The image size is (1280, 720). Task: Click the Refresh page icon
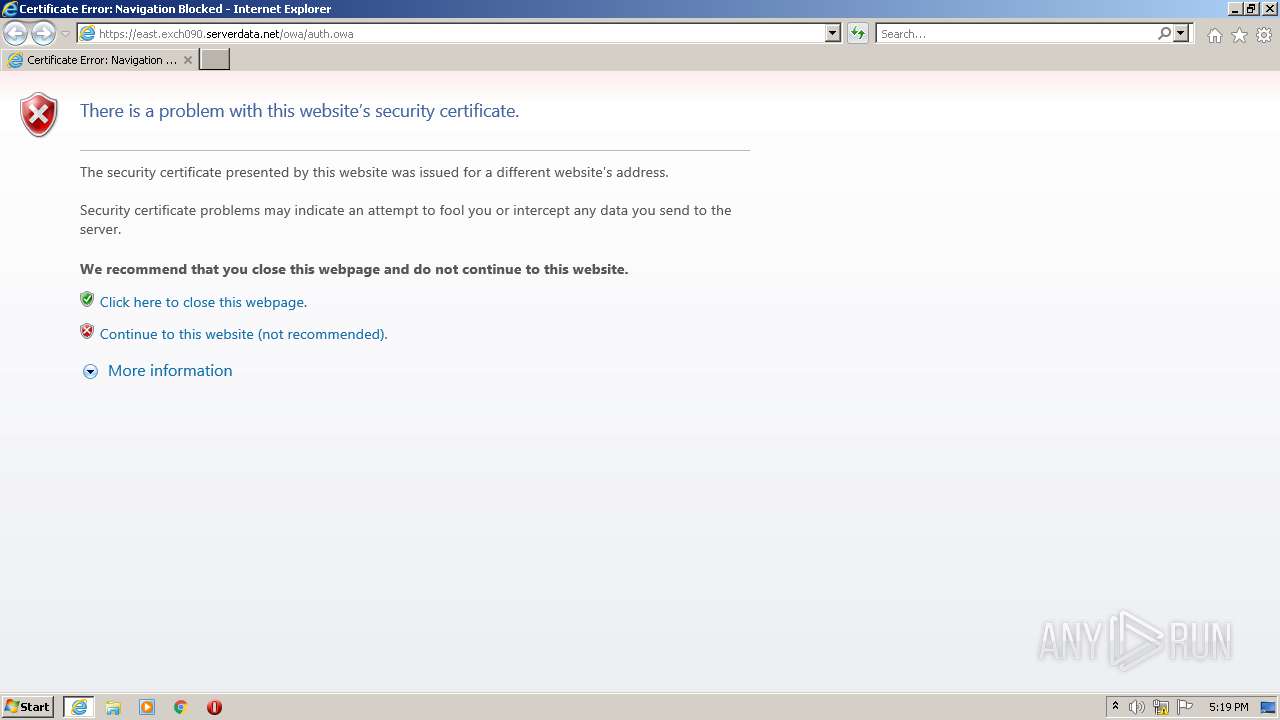[858, 34]
